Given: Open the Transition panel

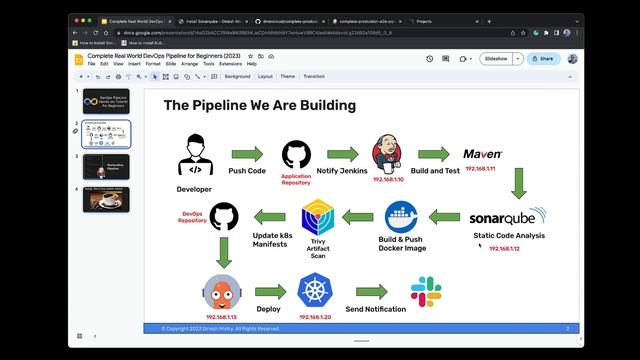Looking at the screenshot, I should coord(314,76).
